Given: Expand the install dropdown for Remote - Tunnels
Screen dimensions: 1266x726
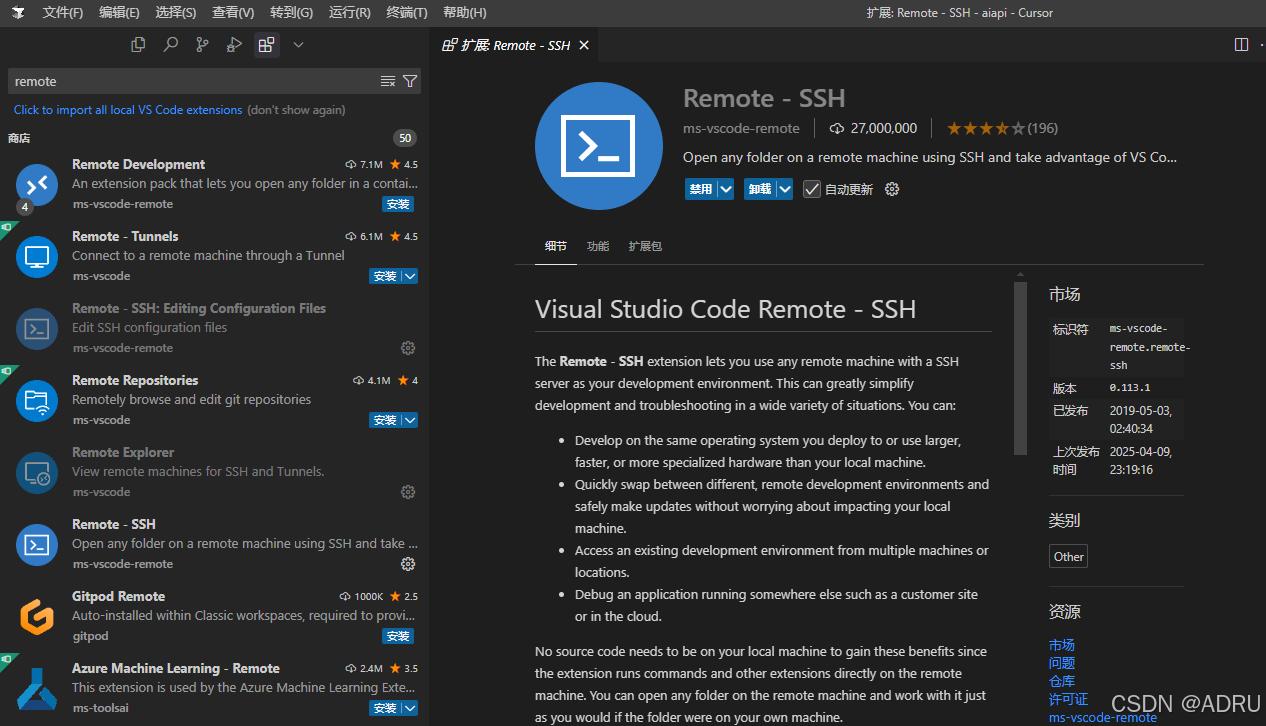Looking at the screenshot, I should (410, 276).
